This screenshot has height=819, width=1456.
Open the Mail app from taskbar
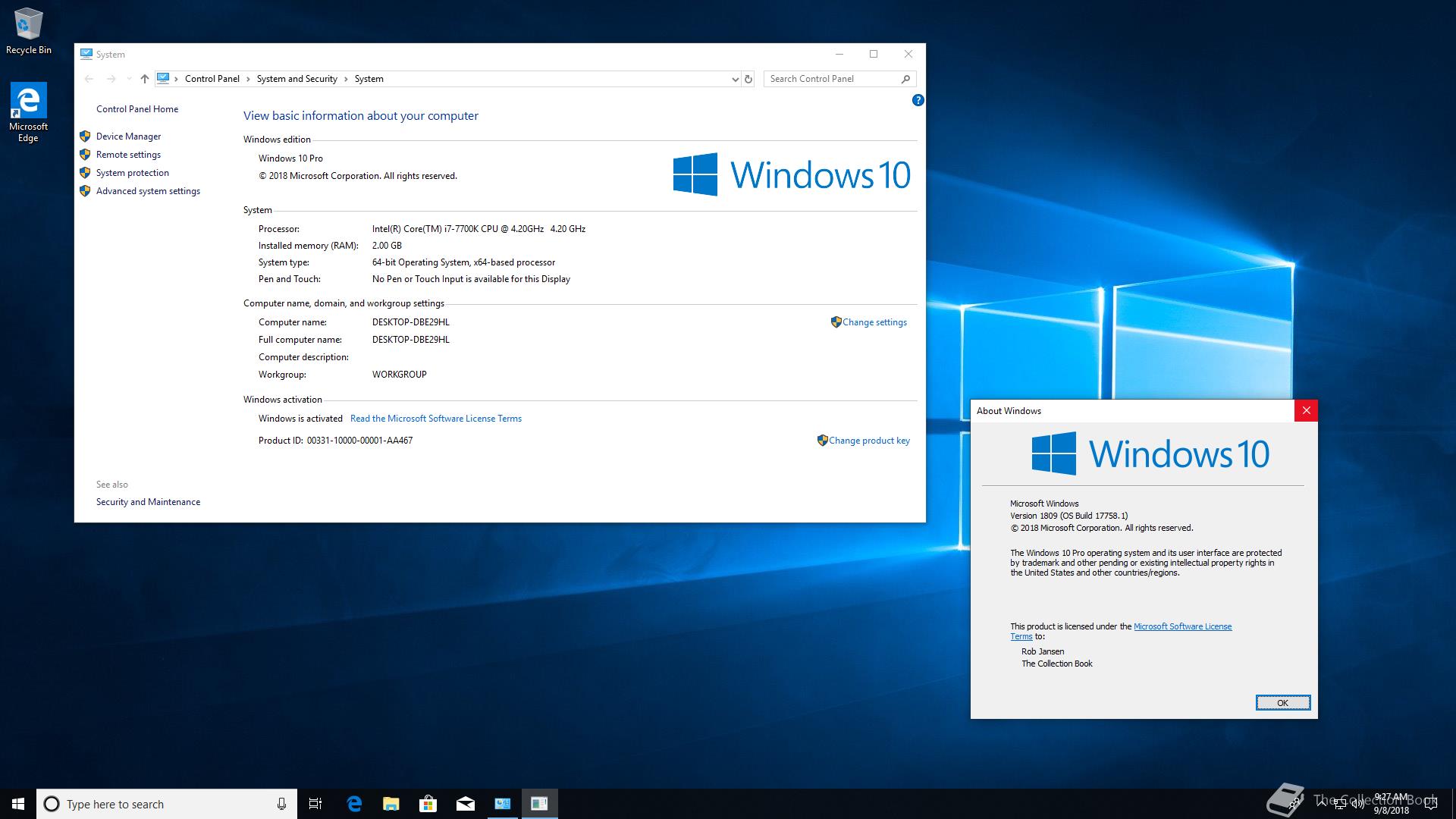point(465,804)
